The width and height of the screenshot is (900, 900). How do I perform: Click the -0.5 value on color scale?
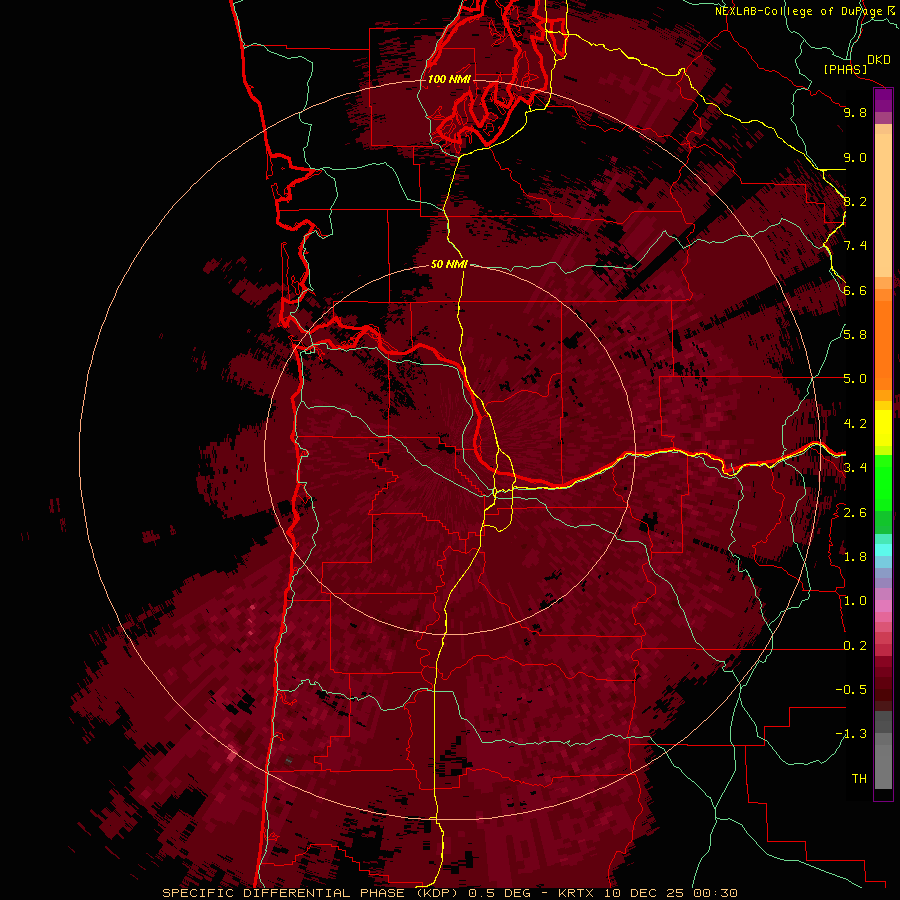(x=851, y=690)
